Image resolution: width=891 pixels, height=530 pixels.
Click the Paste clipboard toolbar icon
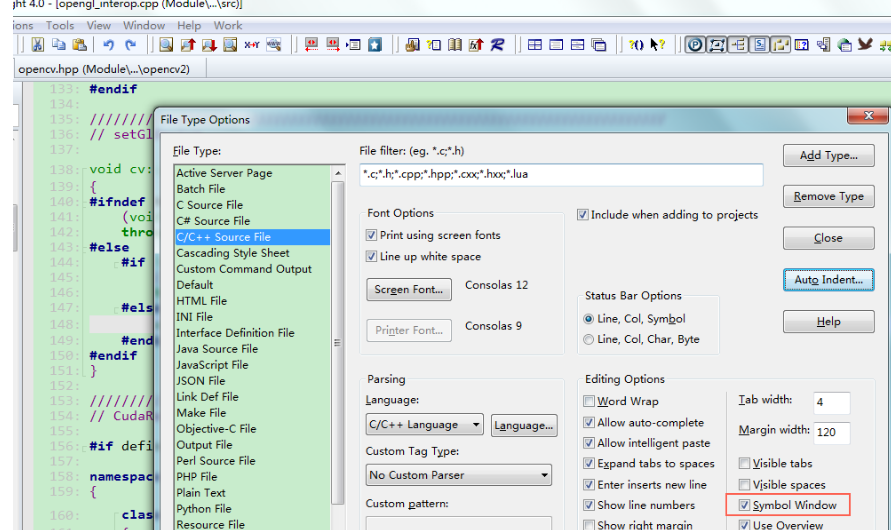pos(79,45)
